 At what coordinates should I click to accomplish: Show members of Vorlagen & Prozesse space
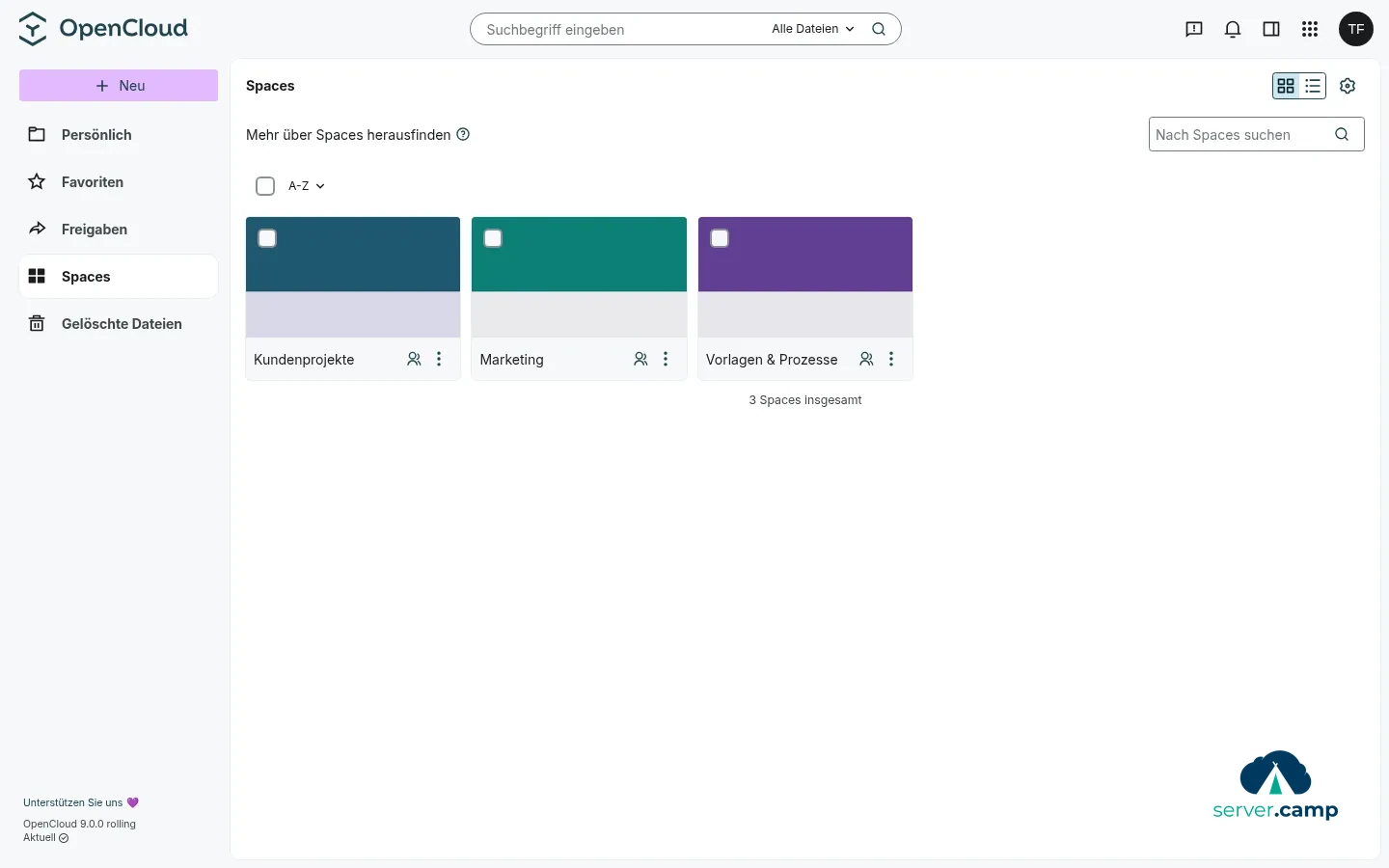point(866,359)
